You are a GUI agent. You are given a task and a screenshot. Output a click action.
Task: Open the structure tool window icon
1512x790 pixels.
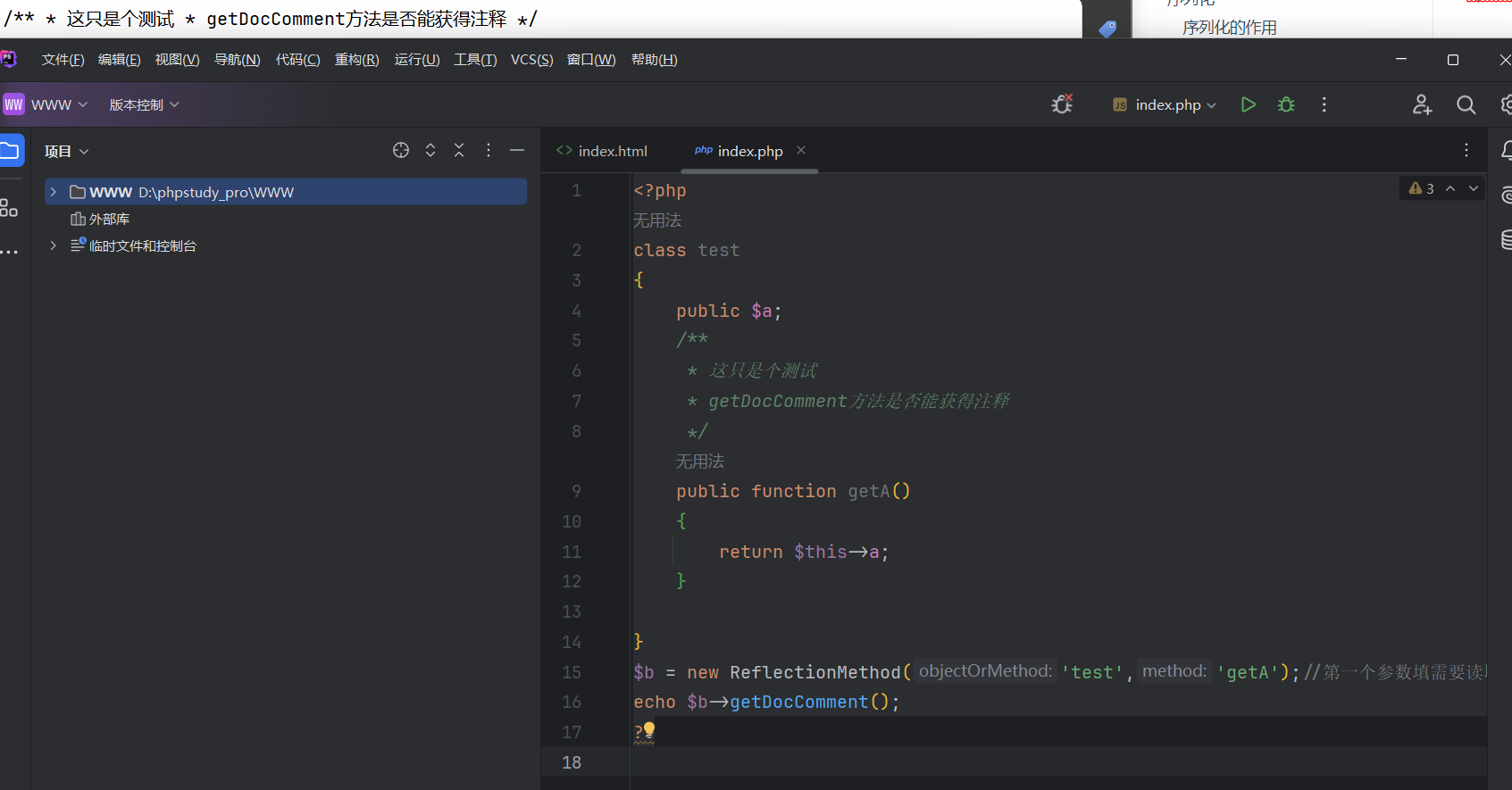point(9,208)
